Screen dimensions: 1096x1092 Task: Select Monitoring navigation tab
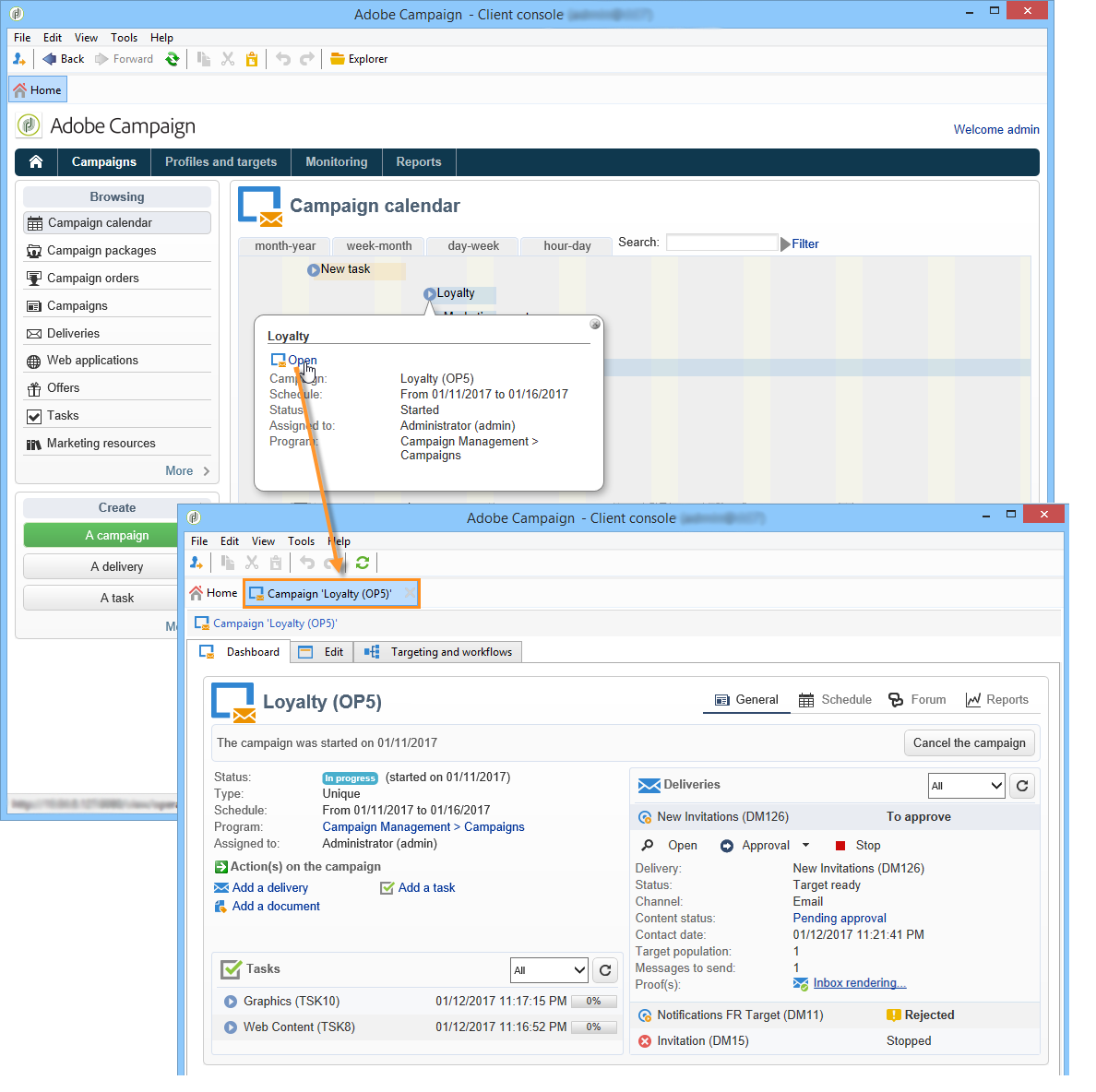(336, 162)
